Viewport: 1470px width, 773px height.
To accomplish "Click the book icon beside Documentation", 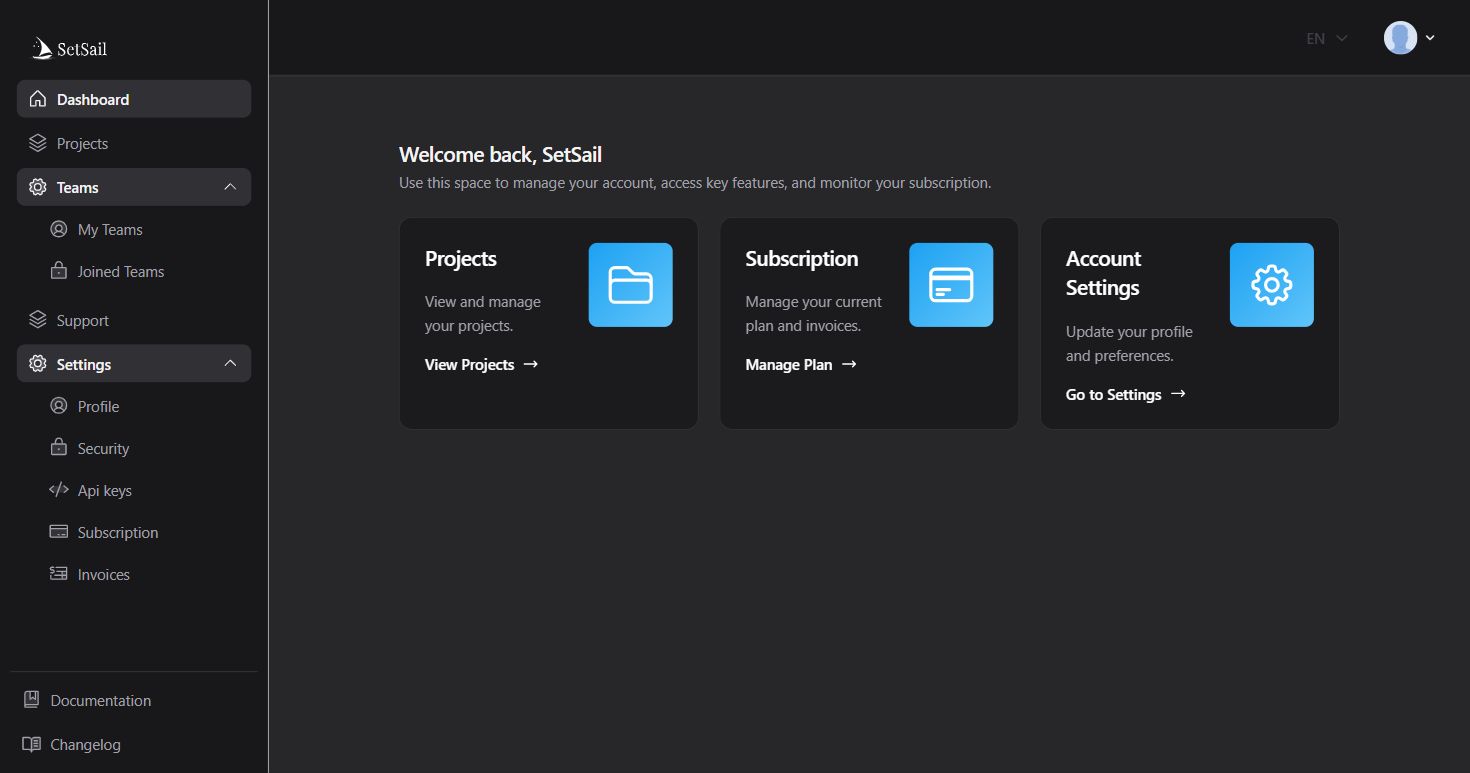I will [32, 700].
